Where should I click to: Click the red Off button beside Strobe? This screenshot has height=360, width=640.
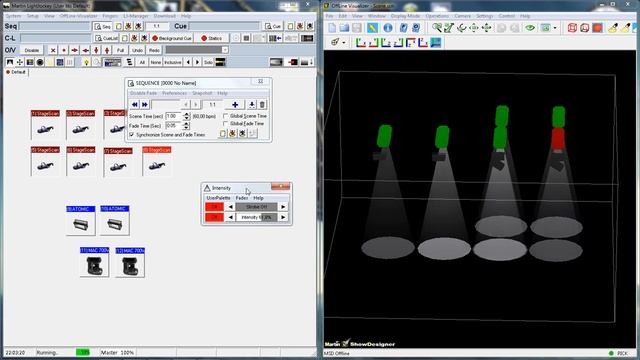tap(214, 207)
